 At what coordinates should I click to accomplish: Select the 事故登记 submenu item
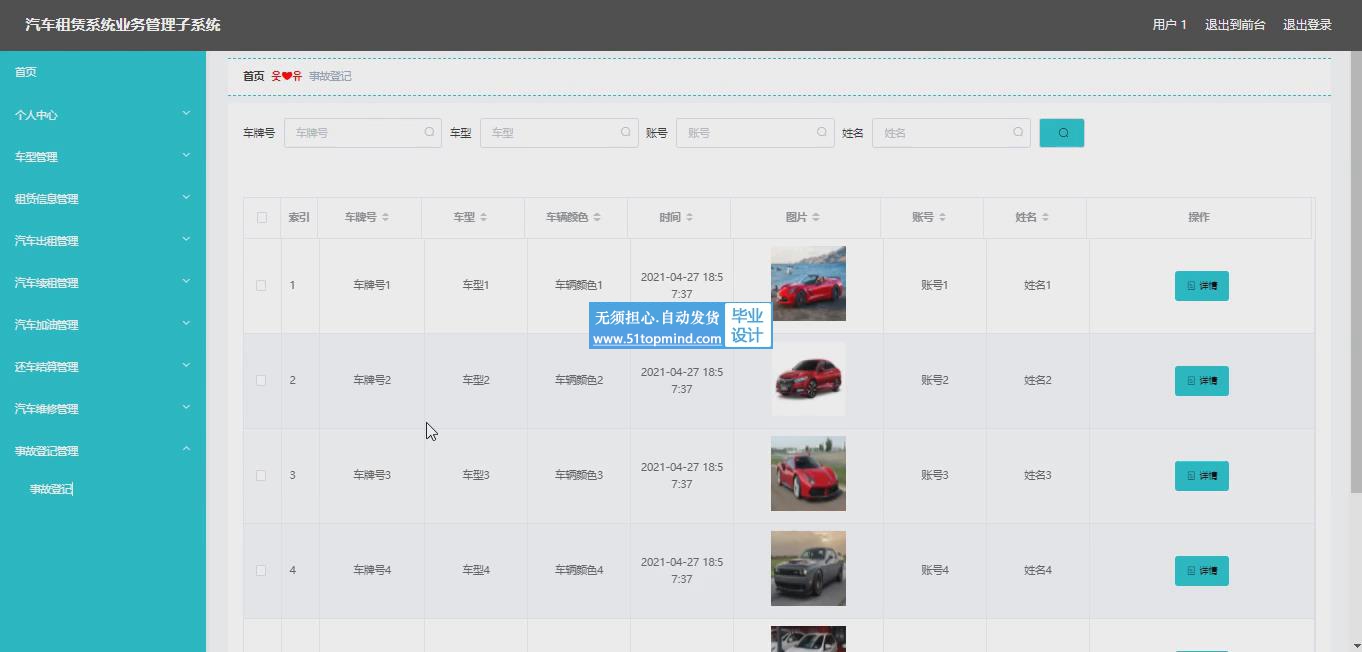(51, 489)
